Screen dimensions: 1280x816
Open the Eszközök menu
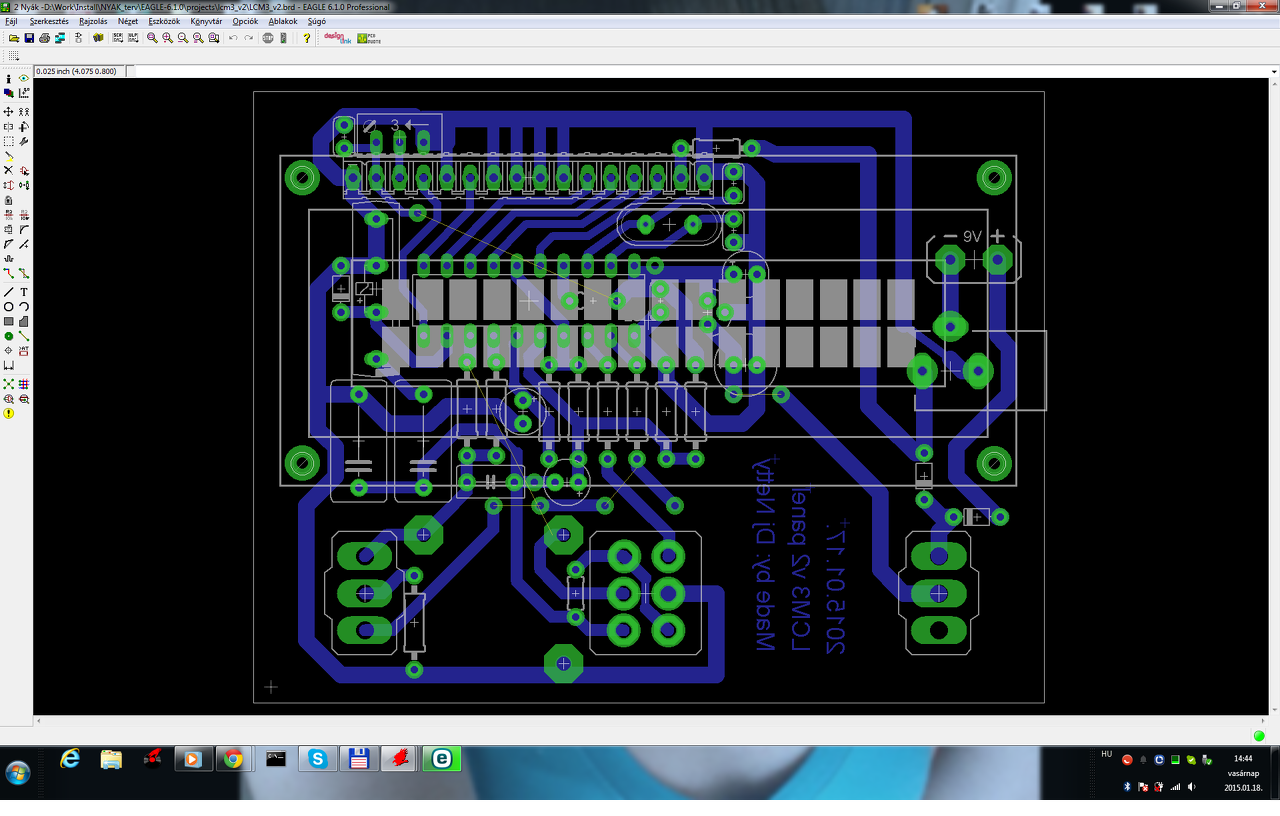click(x=164, y=21)
